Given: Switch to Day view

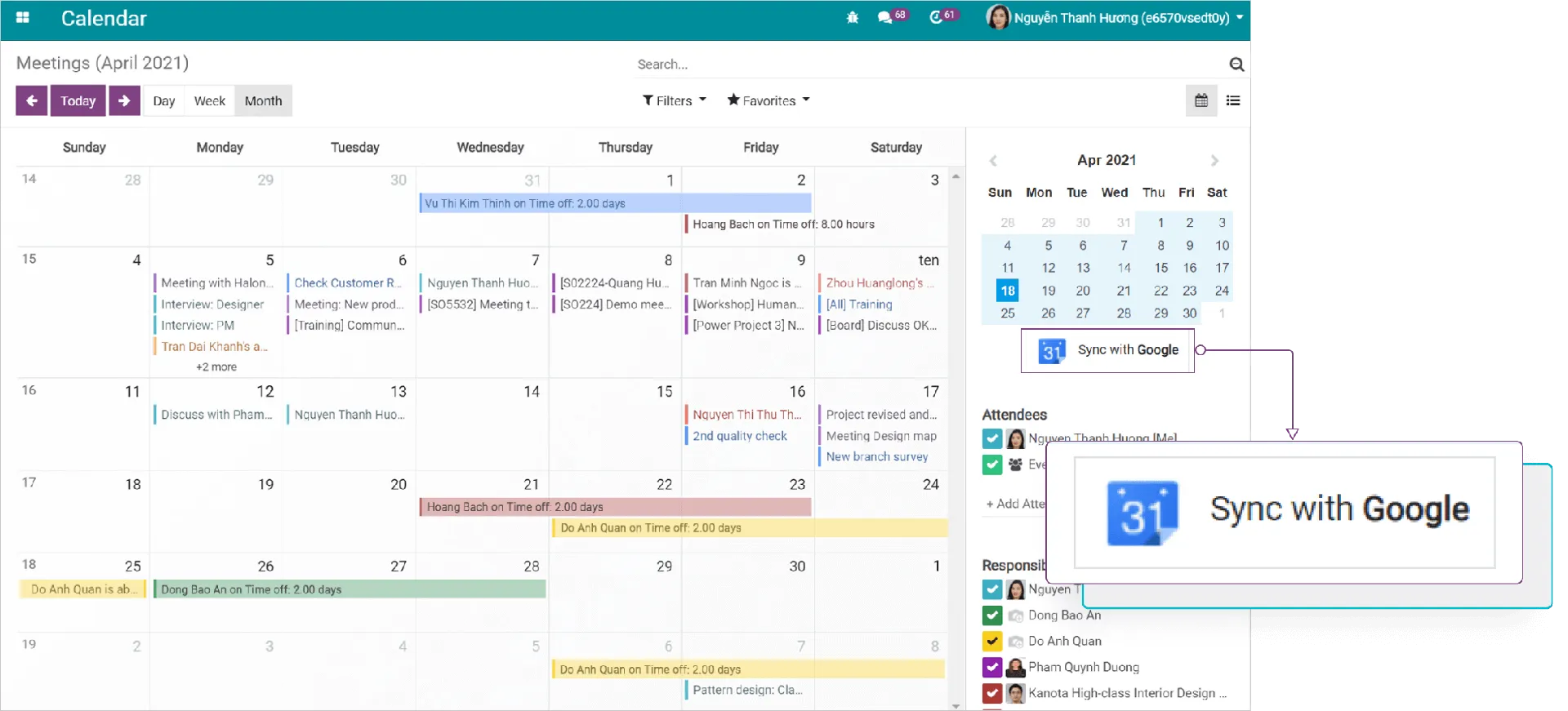Looking at the screenshot, I should (x=164, y=100).
